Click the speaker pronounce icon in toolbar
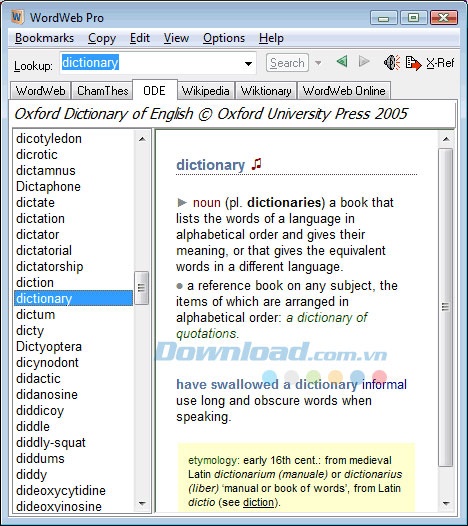The height and width of the screenshot is (526, 468). (392, 62)
